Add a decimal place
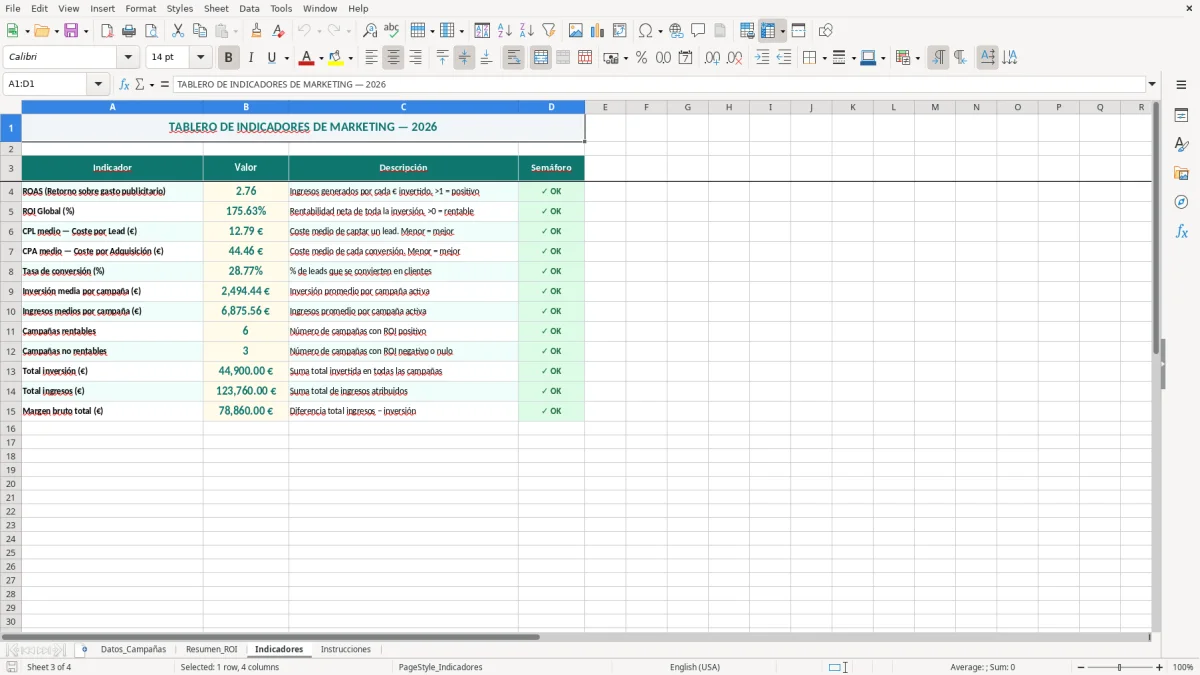 (x=713, y=58)
